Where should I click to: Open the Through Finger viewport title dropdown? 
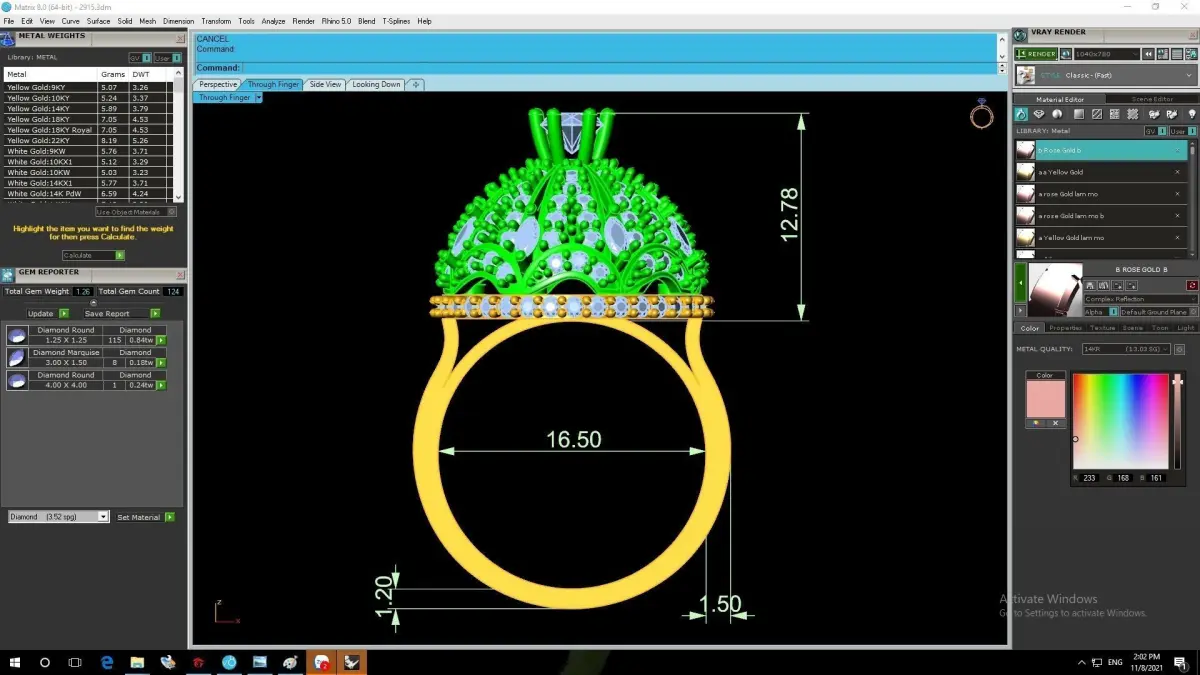point(258,97)
